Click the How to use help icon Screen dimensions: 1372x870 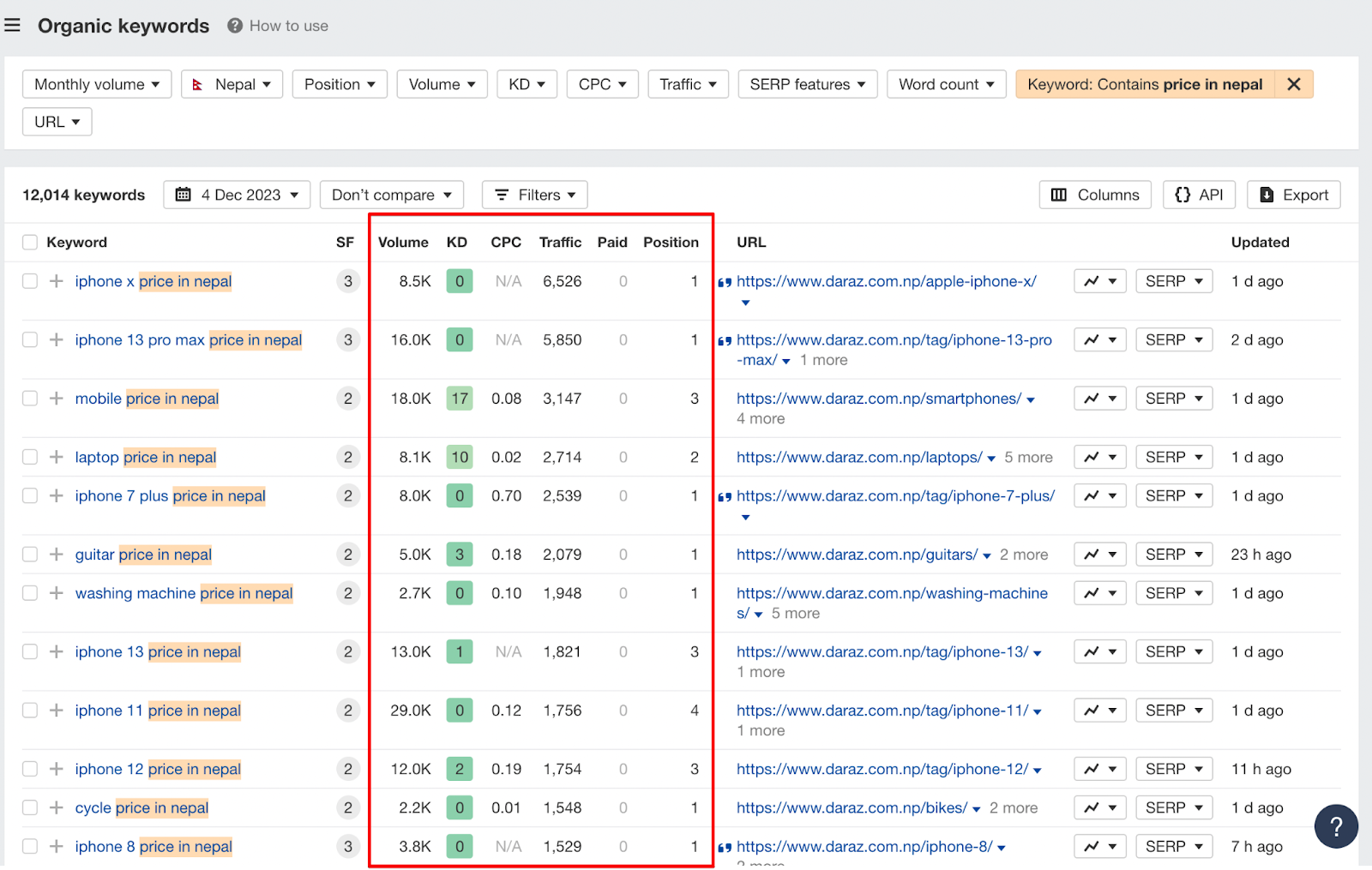pos(235,26)
